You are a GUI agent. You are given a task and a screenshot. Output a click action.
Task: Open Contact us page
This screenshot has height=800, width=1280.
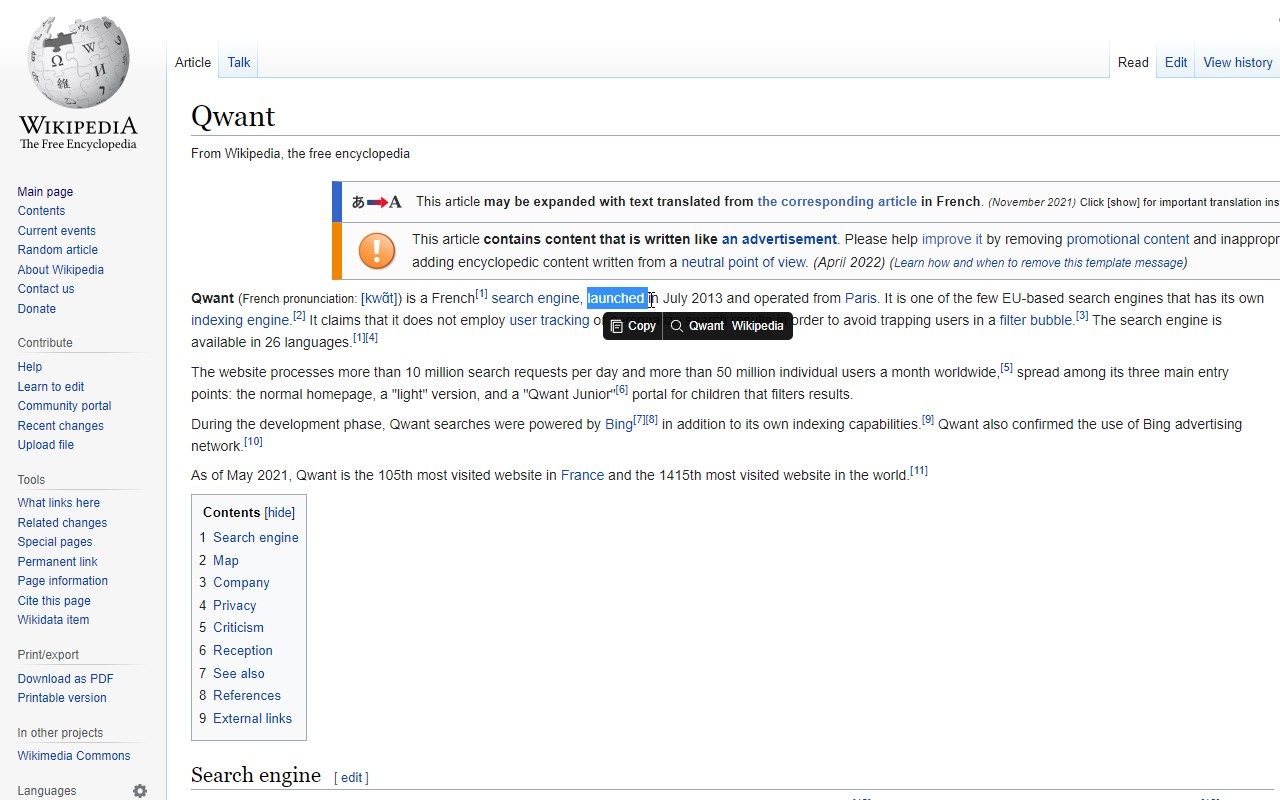46,289
